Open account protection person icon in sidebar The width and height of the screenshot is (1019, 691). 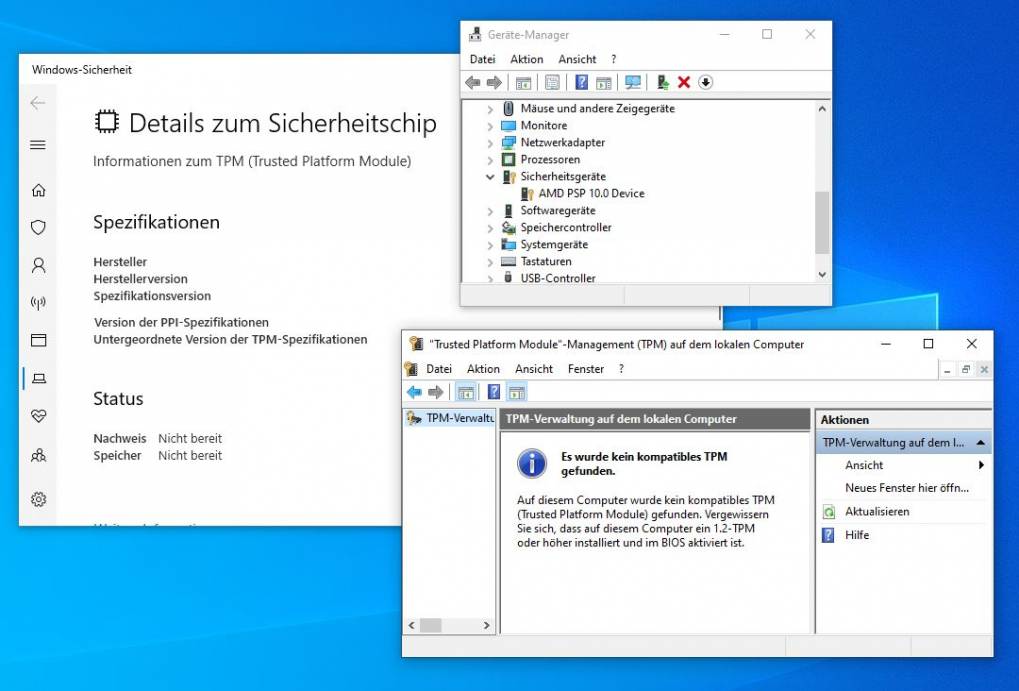coord(38,265)
